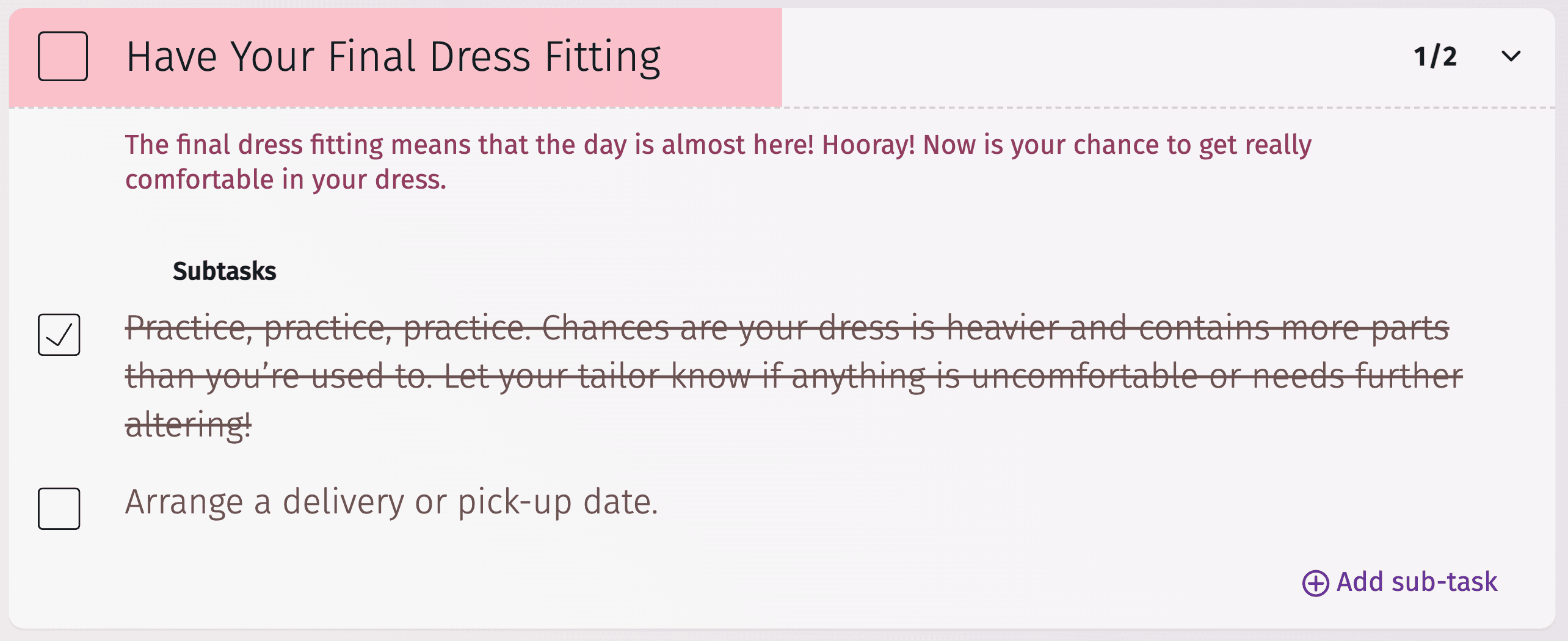Collapse the task with the chevron arrow

pos(1511,56)
